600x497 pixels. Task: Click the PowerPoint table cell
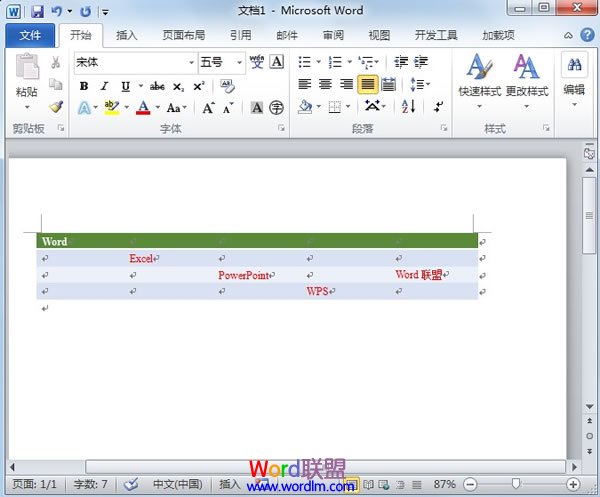259,275
